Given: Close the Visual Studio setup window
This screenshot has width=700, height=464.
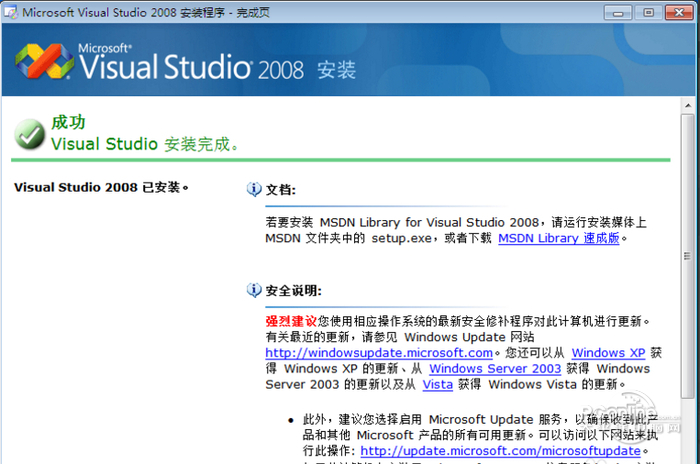Looking at the screenshot, I should click(x=679, y=13).
